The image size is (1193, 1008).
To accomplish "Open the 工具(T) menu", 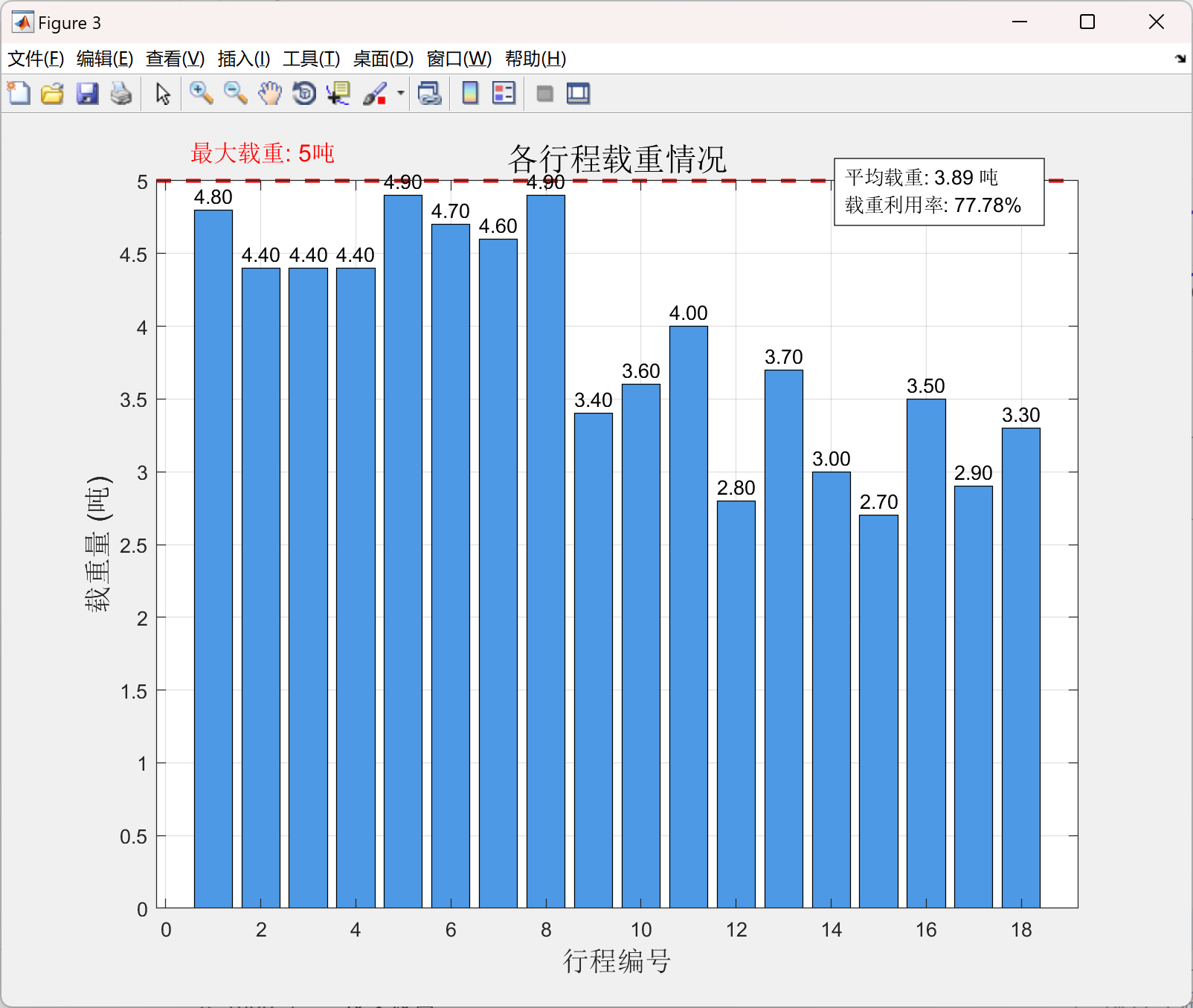I will 312,59.
